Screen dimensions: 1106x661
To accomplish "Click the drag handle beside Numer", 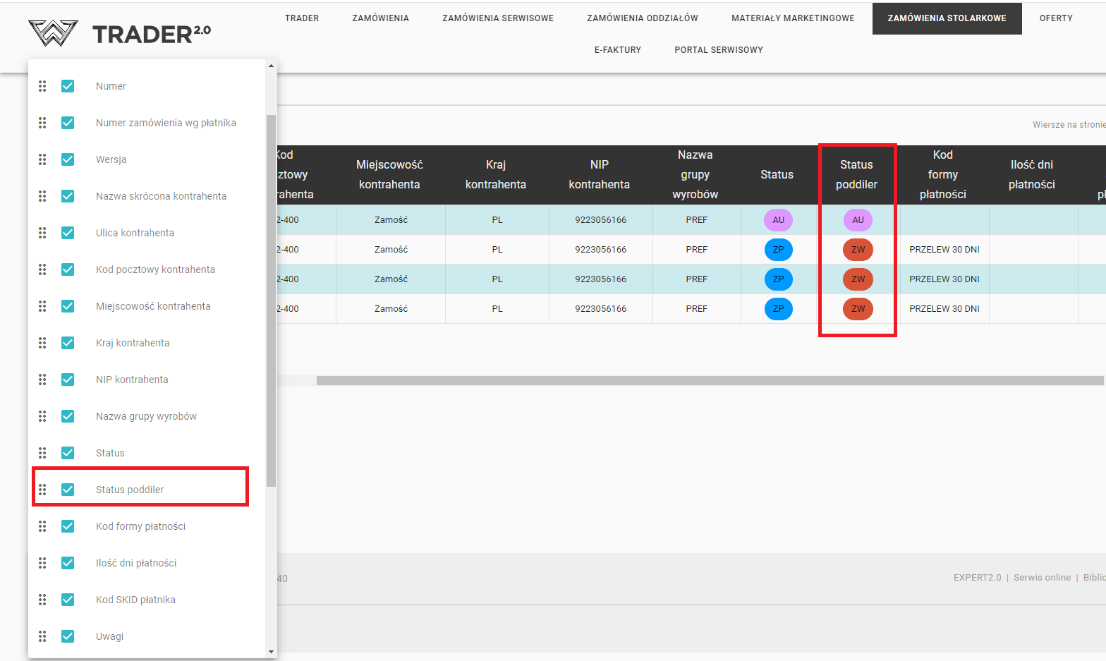I will coord(42,86).
